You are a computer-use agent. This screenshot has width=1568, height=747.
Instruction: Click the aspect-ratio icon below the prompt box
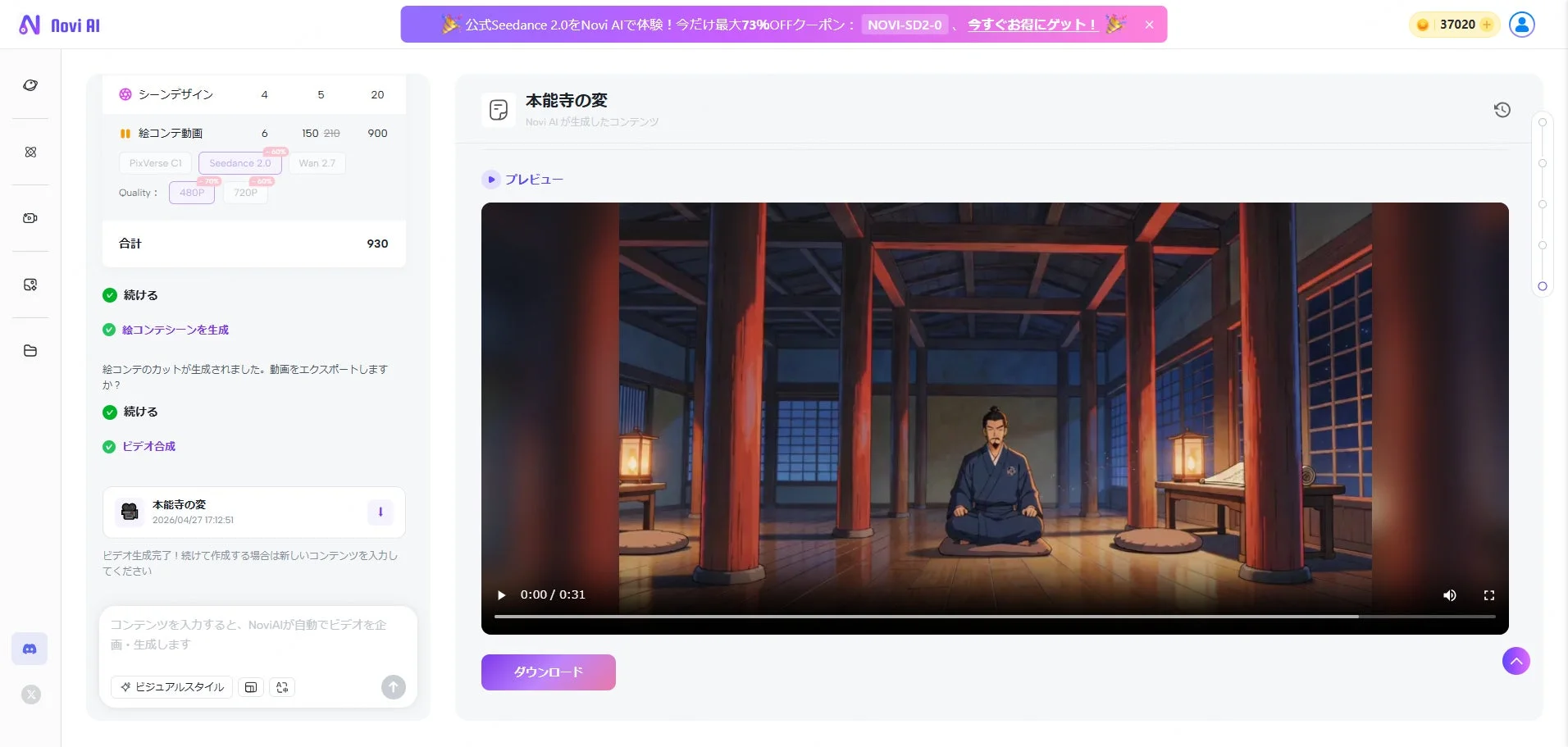(x=251, y=687)
